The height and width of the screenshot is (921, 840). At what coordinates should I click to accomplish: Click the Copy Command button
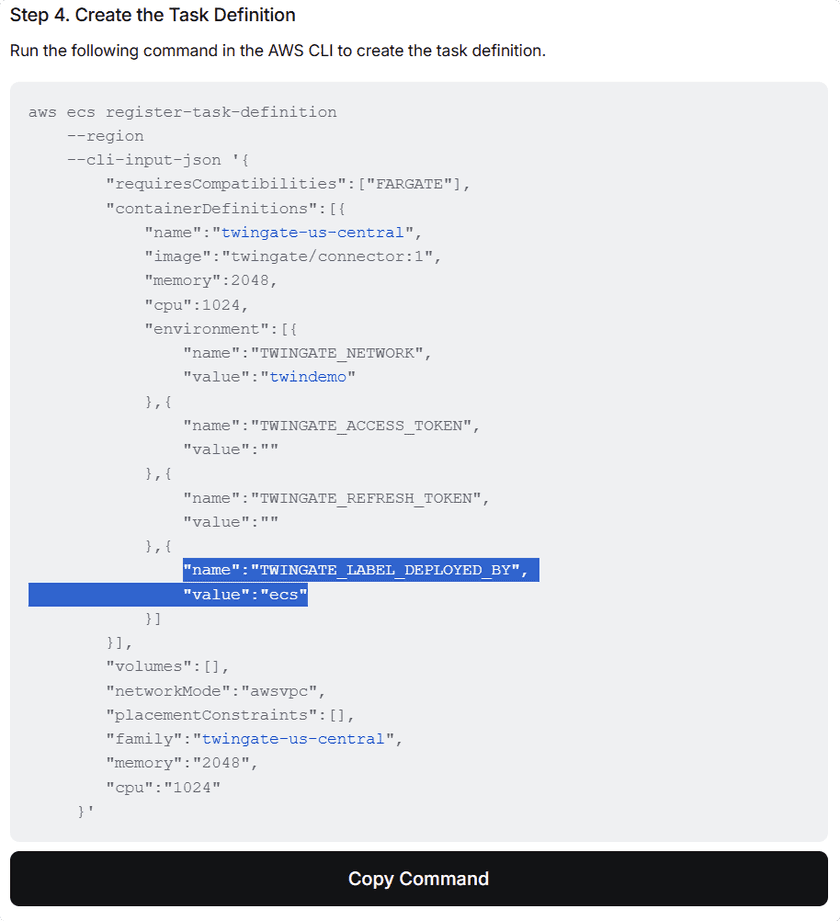[x=418, y=878]
